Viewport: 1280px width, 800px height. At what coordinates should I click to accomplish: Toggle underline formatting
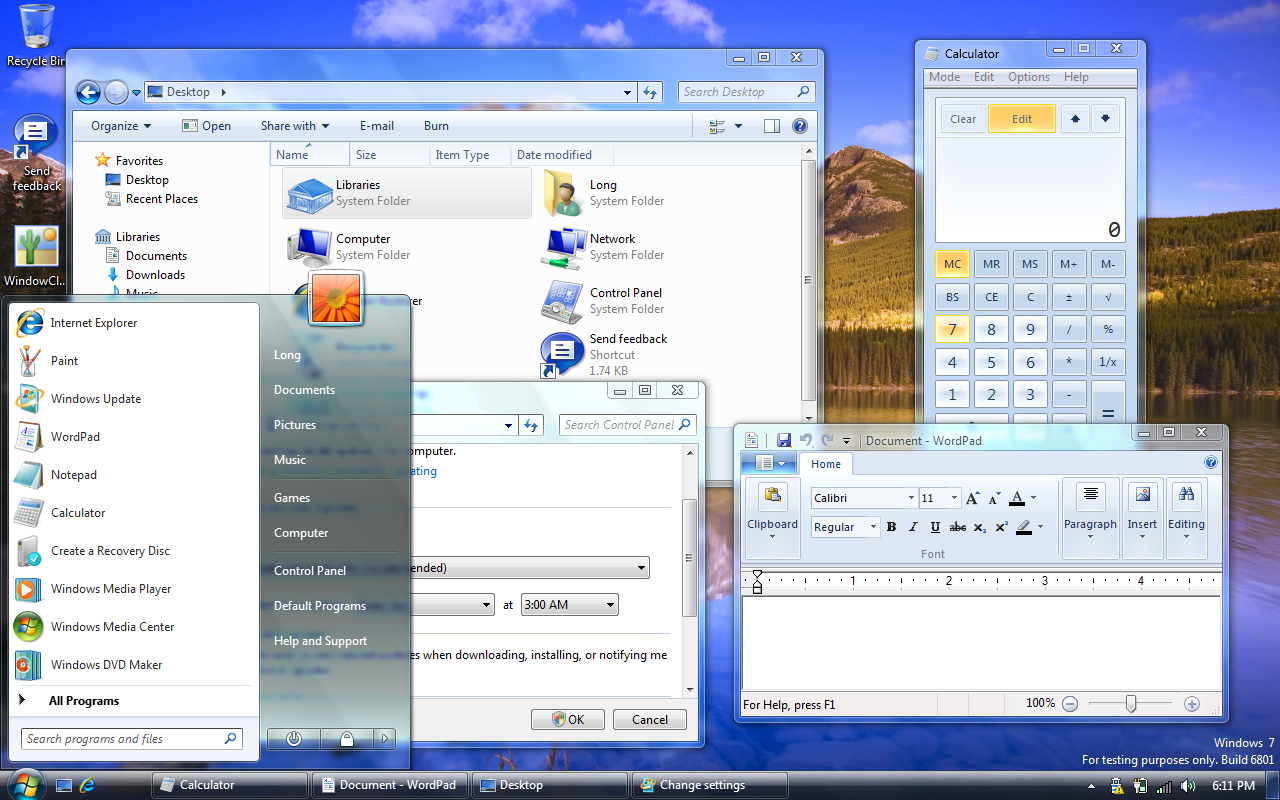click(935, 527)
